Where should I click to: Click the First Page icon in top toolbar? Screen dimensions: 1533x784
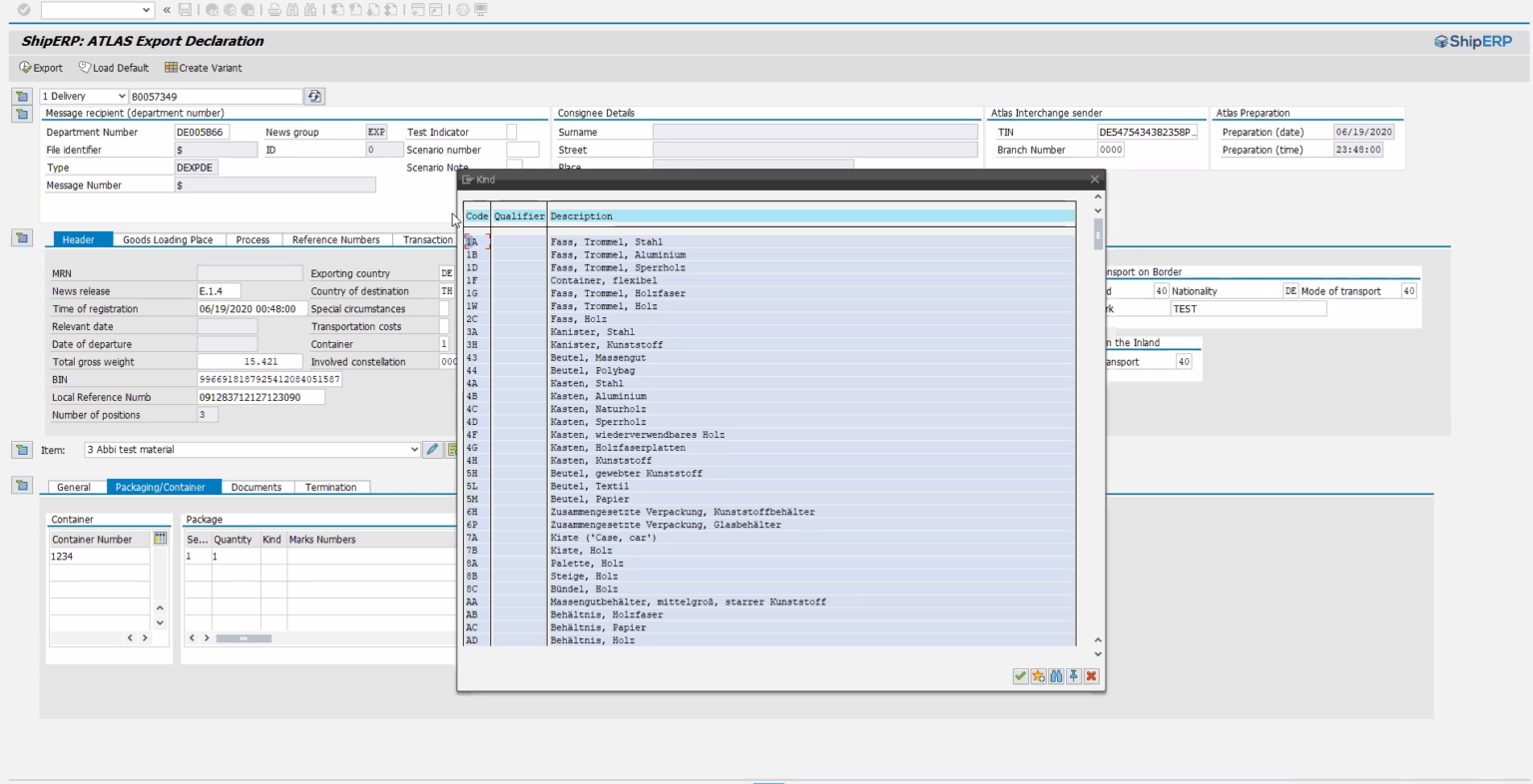point(337,10)
